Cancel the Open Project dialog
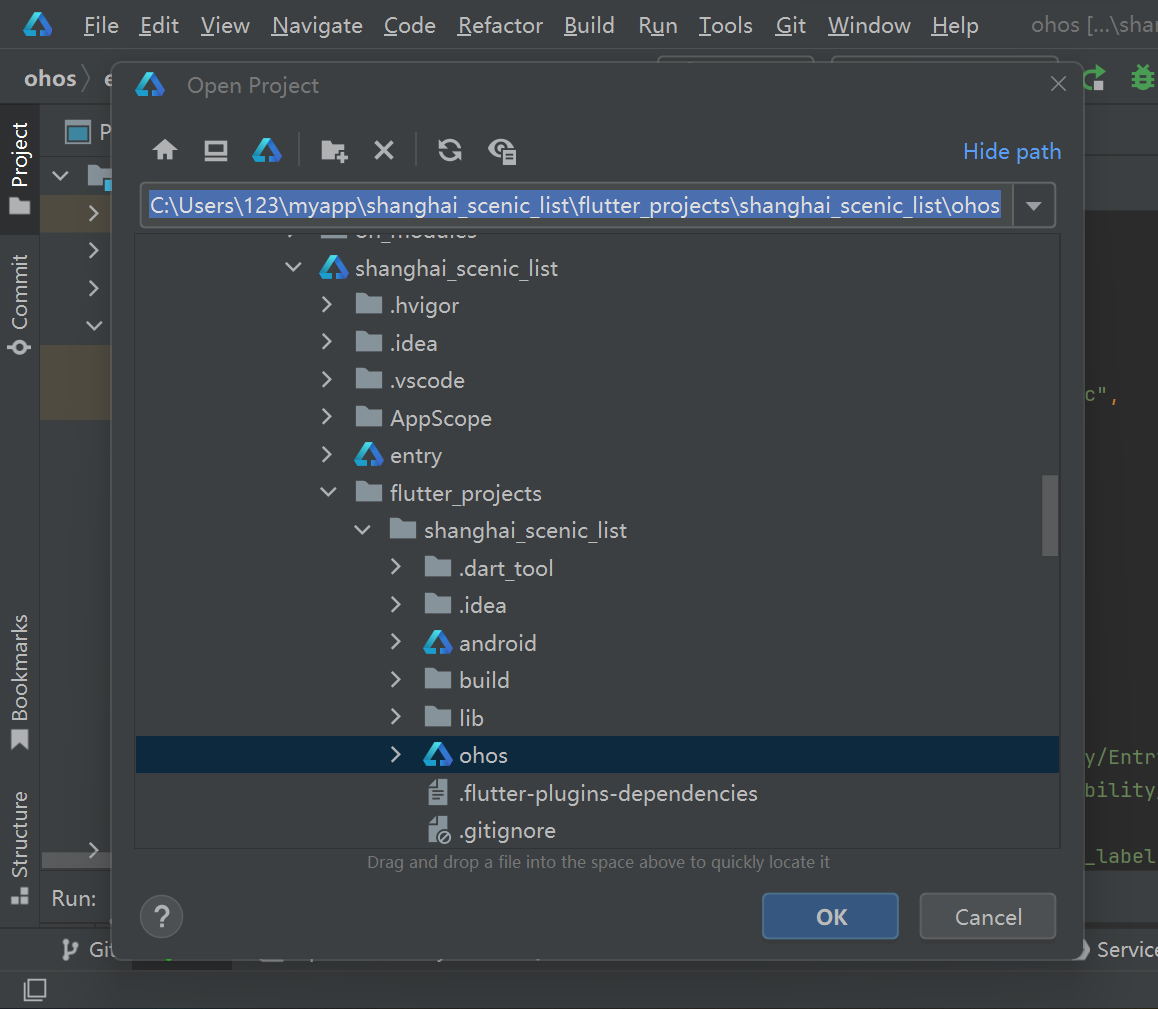1158x1009 pixels. tap(987, 917)
